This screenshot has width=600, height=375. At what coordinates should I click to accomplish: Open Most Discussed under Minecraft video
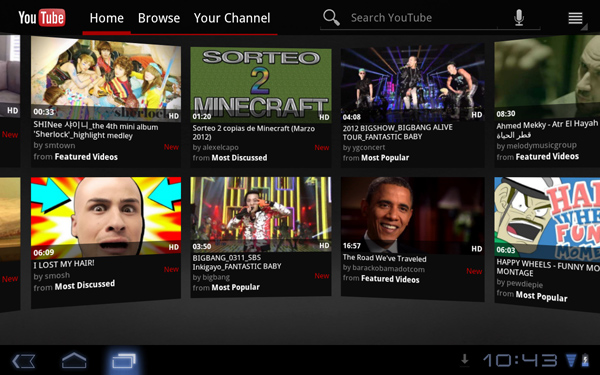pyautogui.click(x=239, y=158)
